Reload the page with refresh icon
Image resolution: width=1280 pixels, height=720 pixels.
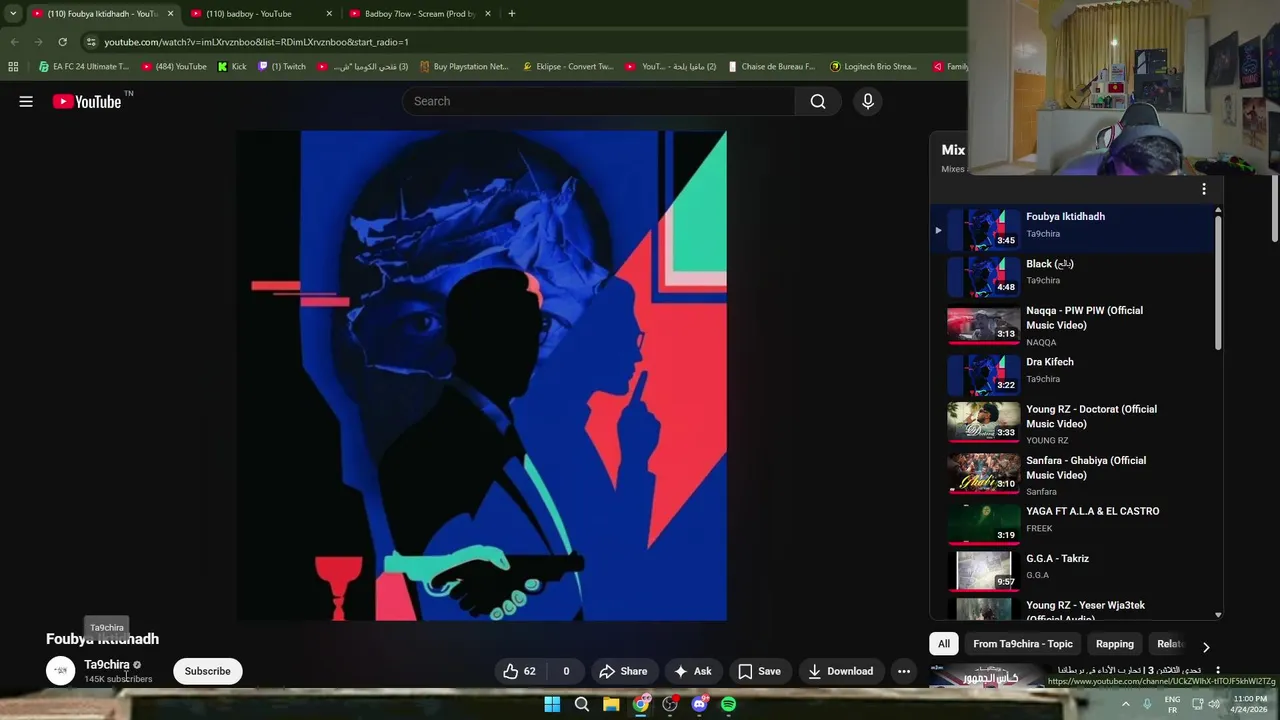(62, 42)
